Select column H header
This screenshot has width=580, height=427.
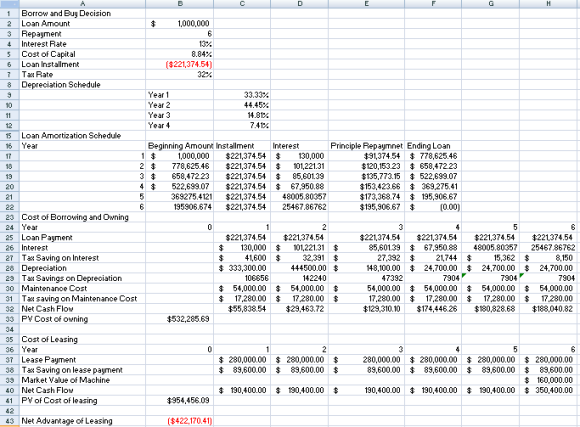549,4
